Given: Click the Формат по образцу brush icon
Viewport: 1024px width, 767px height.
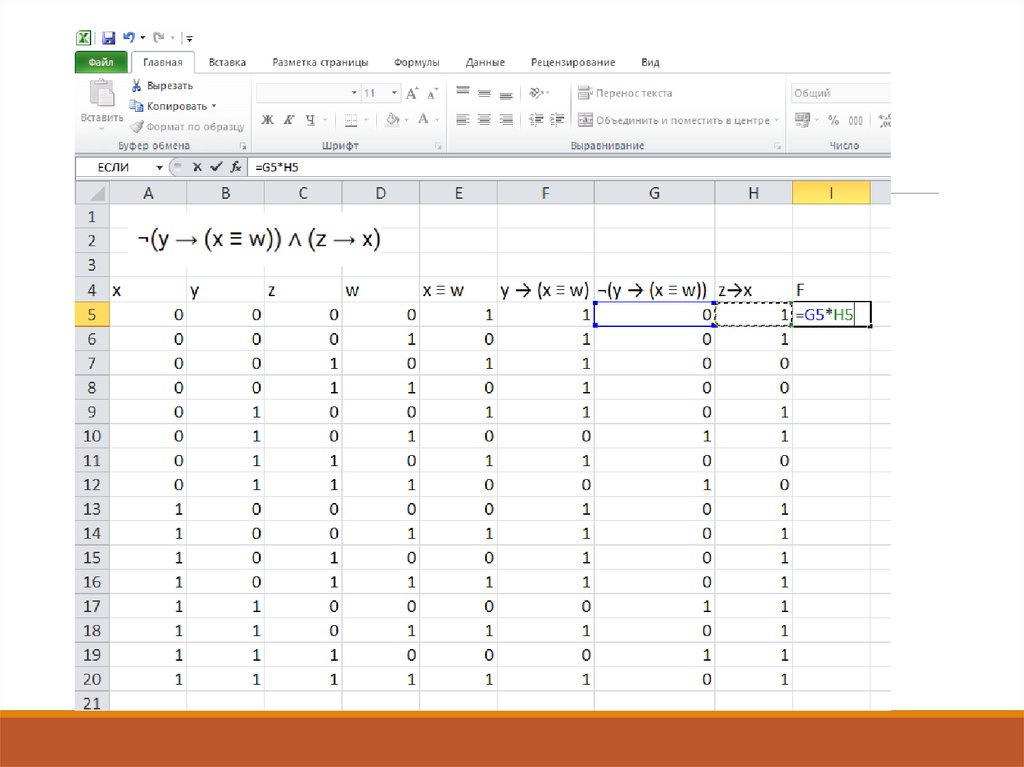Looking at the screenshot, I should pos(136,126).
